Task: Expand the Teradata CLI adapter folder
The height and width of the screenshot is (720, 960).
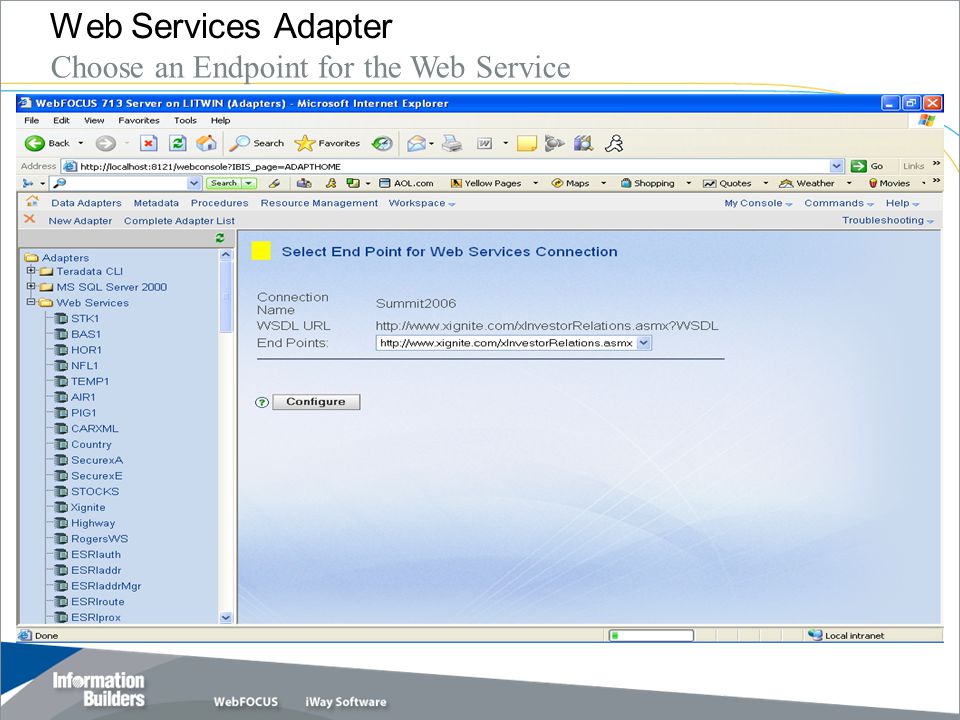Action: [x=31, y=270]
